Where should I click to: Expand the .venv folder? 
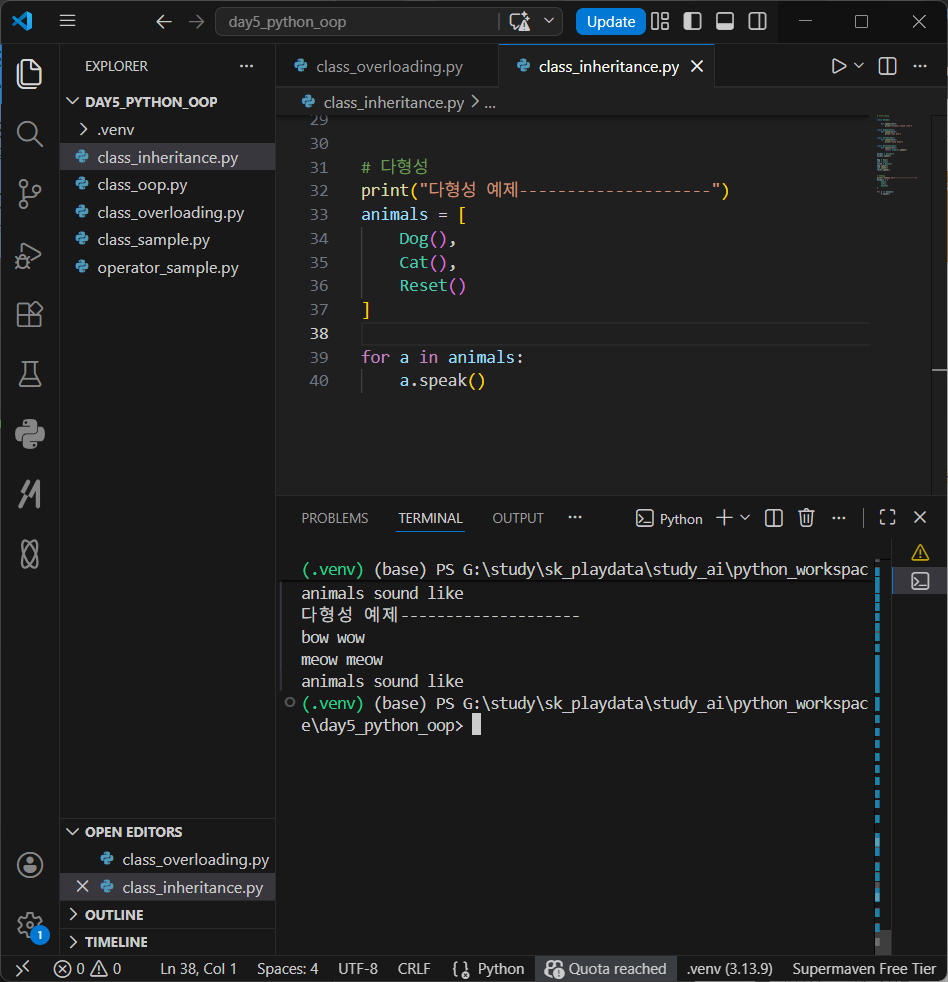[x=169, y=130]
